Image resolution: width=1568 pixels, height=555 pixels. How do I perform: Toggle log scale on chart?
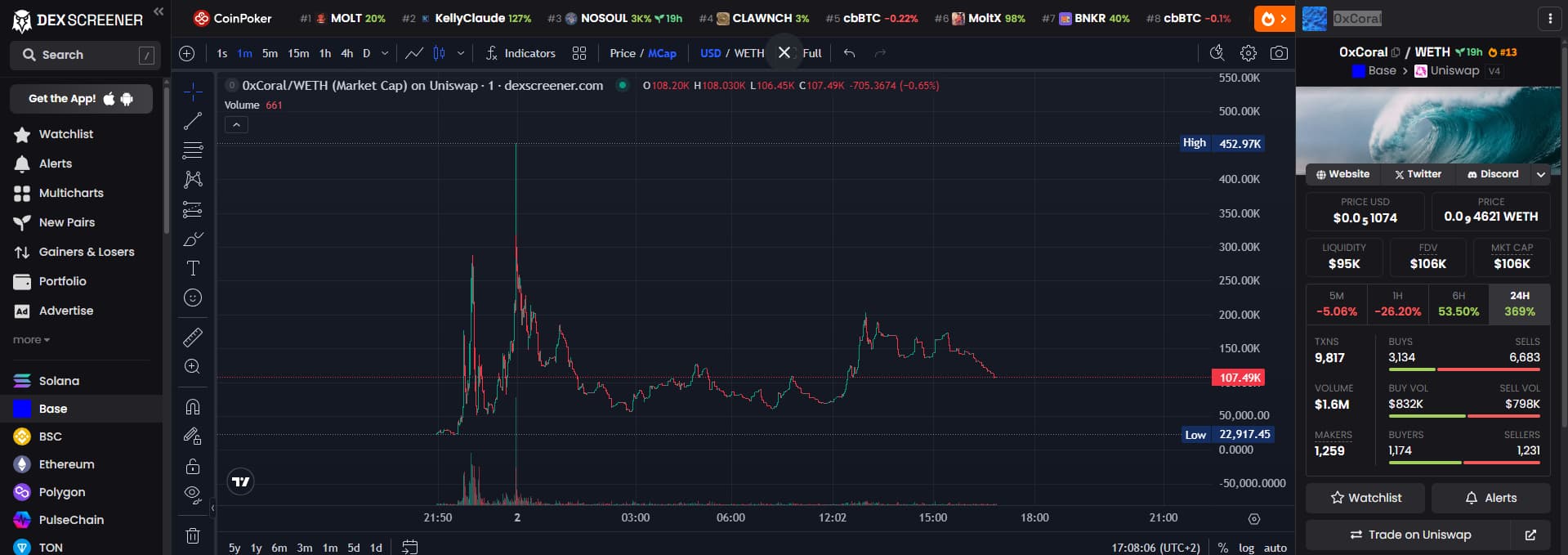coord(1246,548)
